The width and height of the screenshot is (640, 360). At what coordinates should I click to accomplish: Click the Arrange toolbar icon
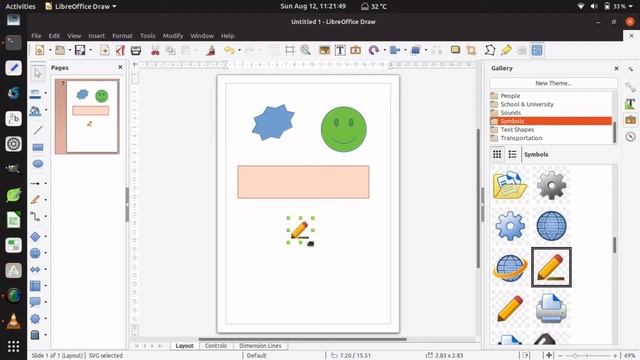(416, 50)
